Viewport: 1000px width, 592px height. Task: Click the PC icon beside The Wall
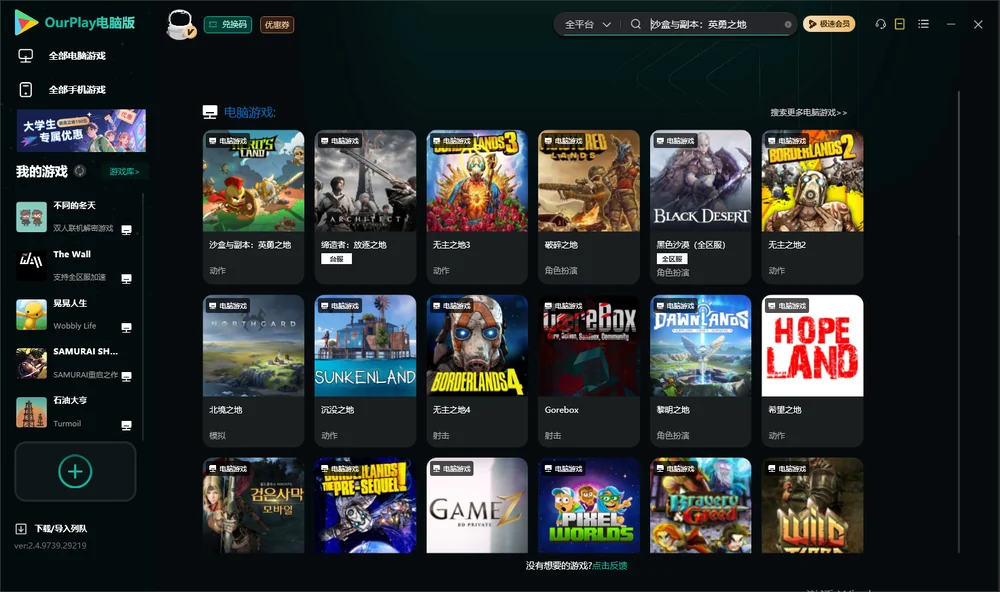pos(126,279)
